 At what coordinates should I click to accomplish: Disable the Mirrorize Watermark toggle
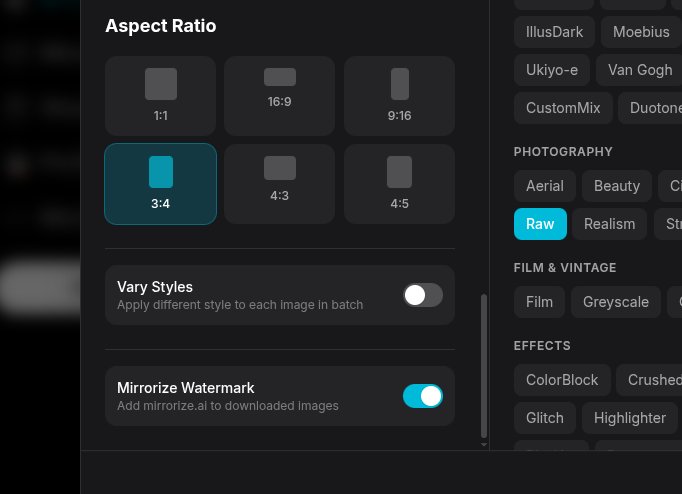423,396
